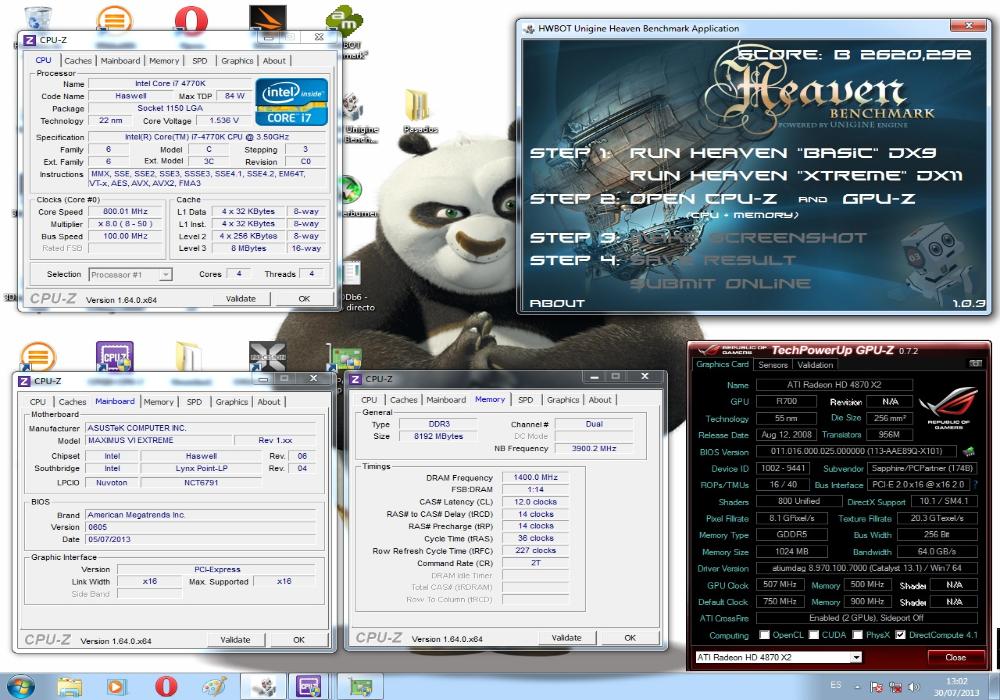Click the Close button in GPU-Z
The width and height of the screenshot is (1000, 700).
pos(955,657)
